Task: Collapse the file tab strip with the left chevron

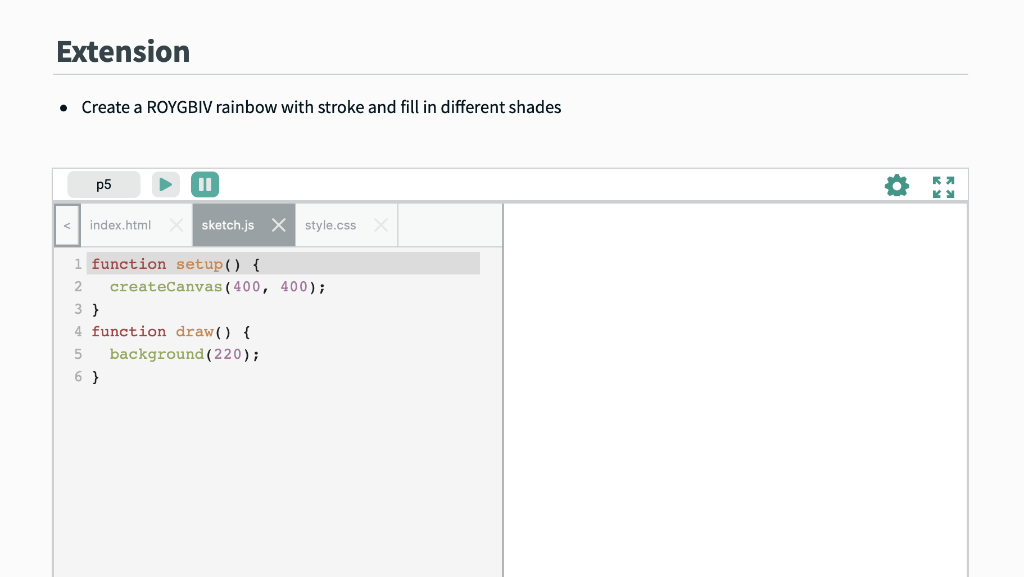Action: 66,225
